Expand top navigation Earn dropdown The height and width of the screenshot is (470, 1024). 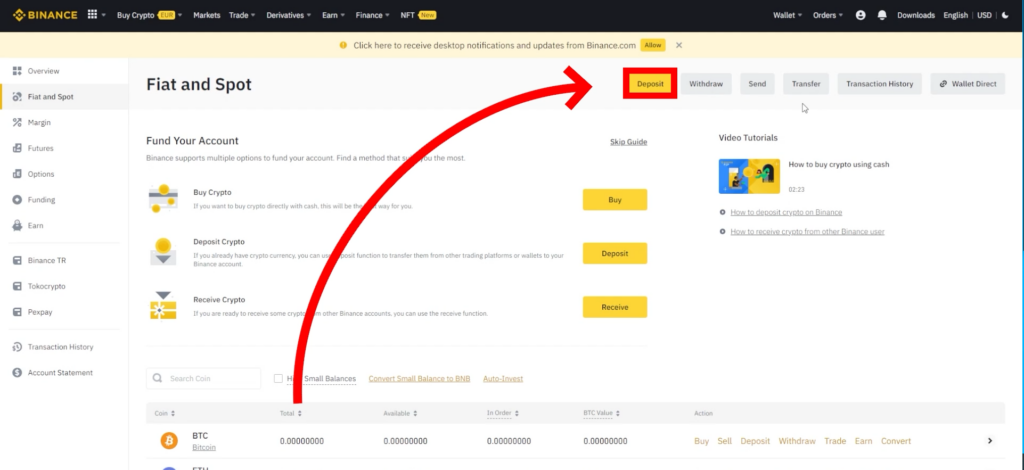(333, 15)
